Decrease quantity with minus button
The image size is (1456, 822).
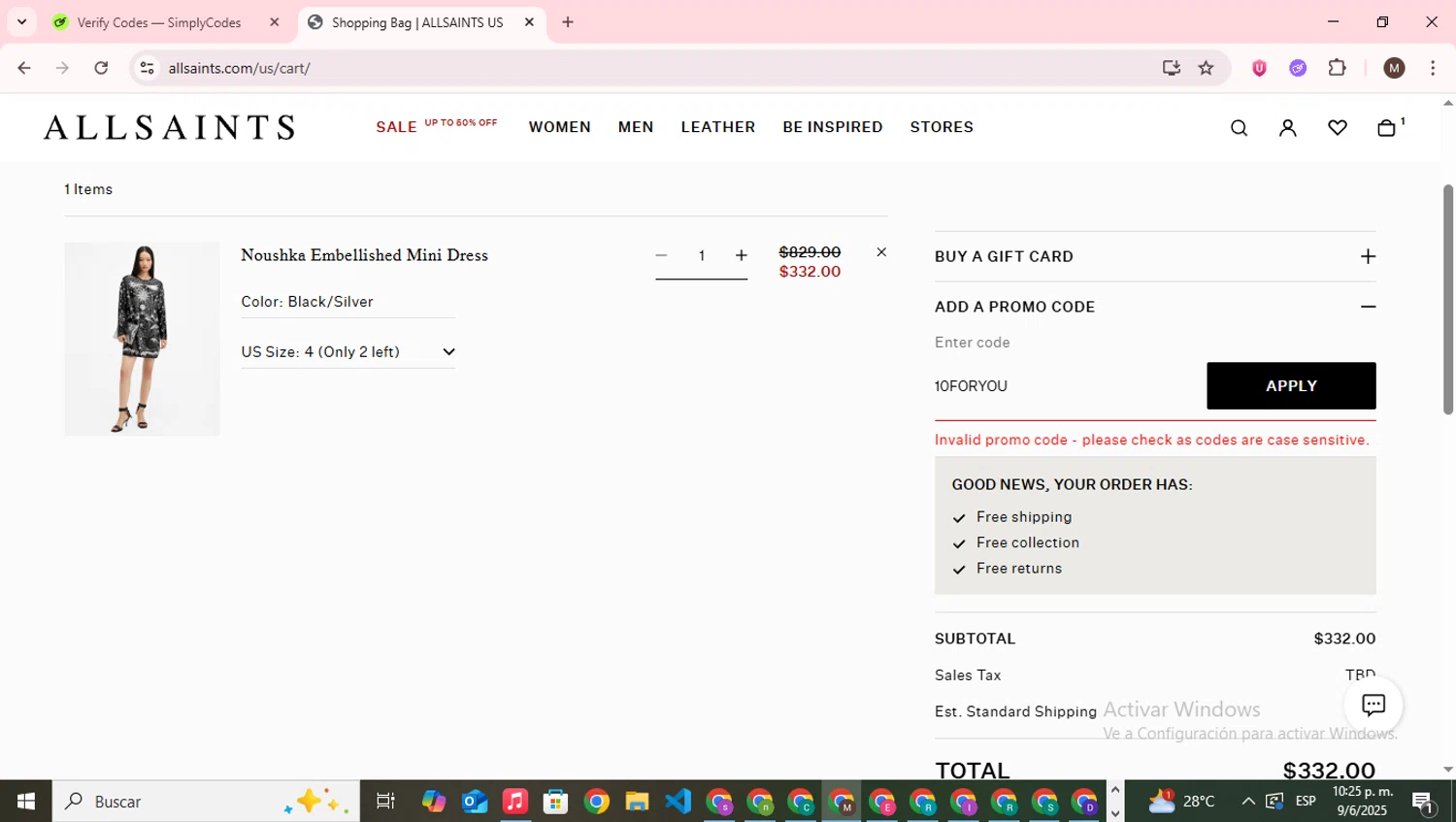pos(661,255)
